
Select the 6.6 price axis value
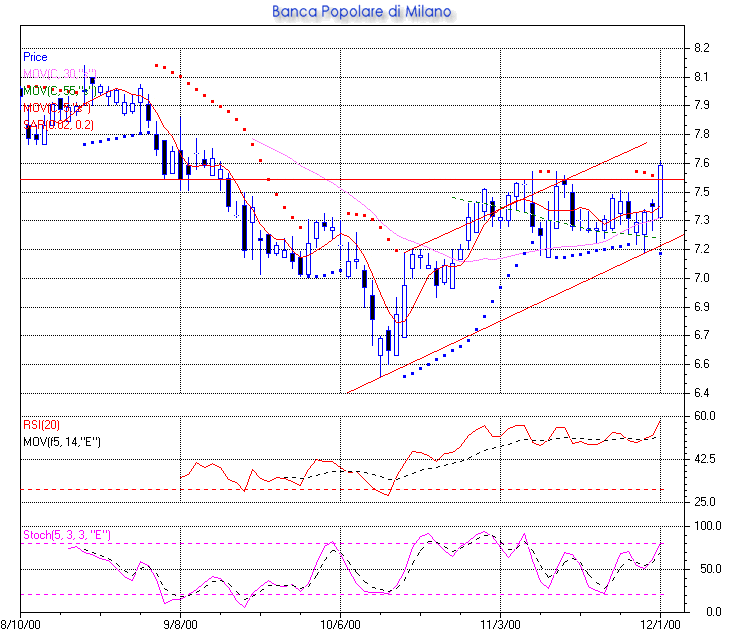click(x=702, y=364)
